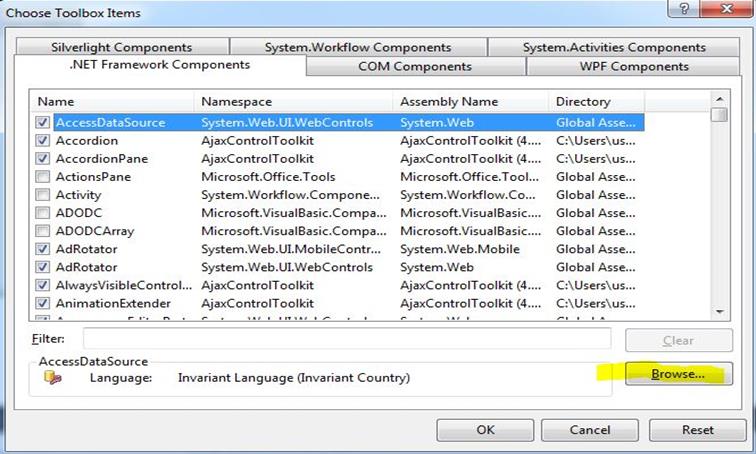Uncheck the AnimationExtender checkbox
756x454 pixels.
click(x=42, y=303)
